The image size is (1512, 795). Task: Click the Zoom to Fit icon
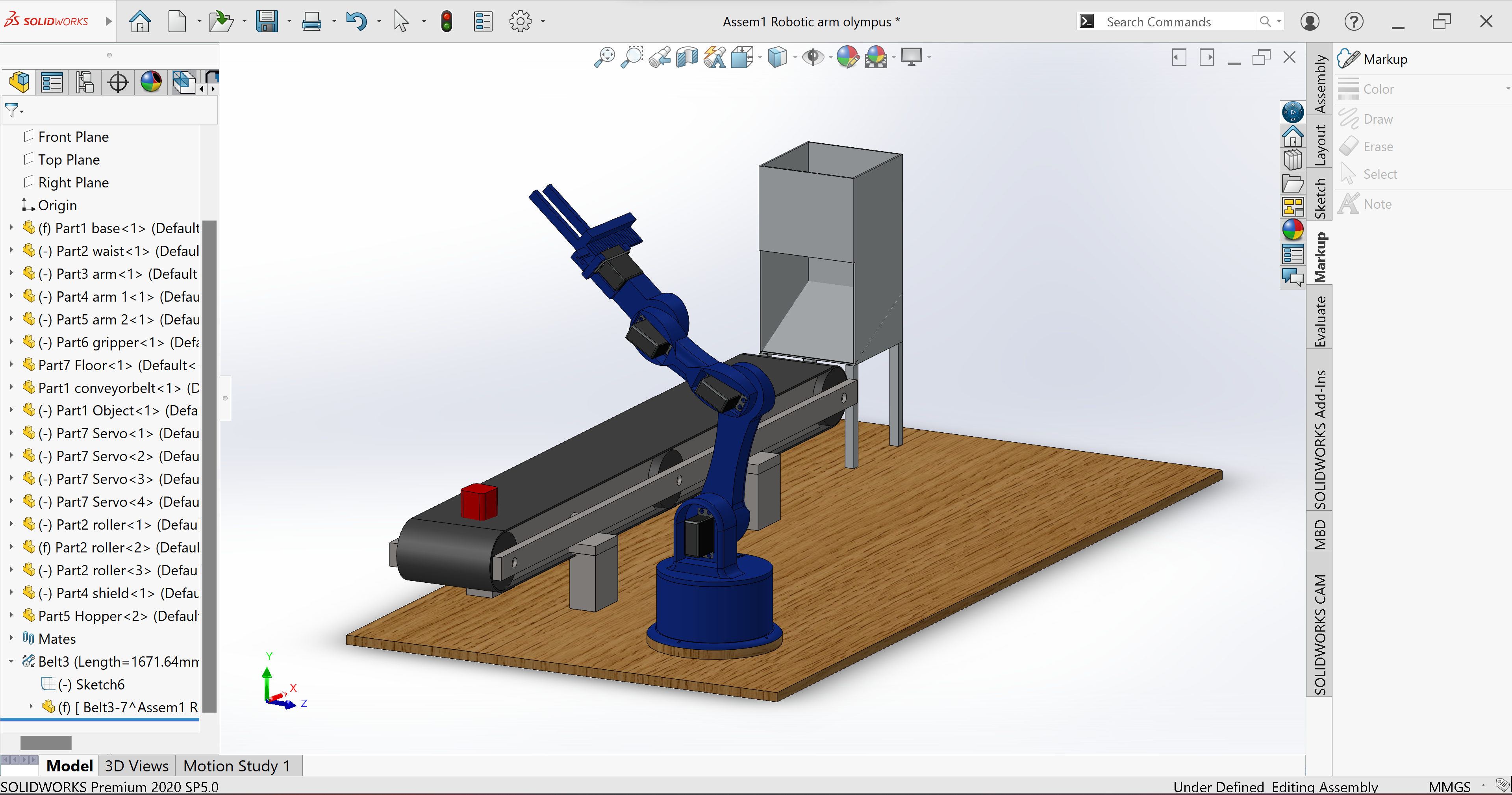tap(604, 57)
